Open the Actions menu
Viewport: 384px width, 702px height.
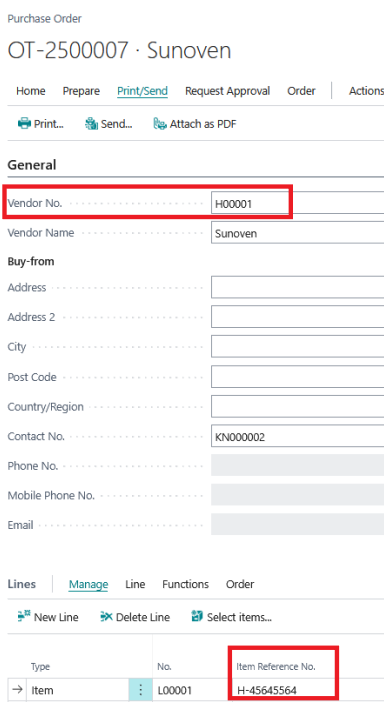pos(366,91)
